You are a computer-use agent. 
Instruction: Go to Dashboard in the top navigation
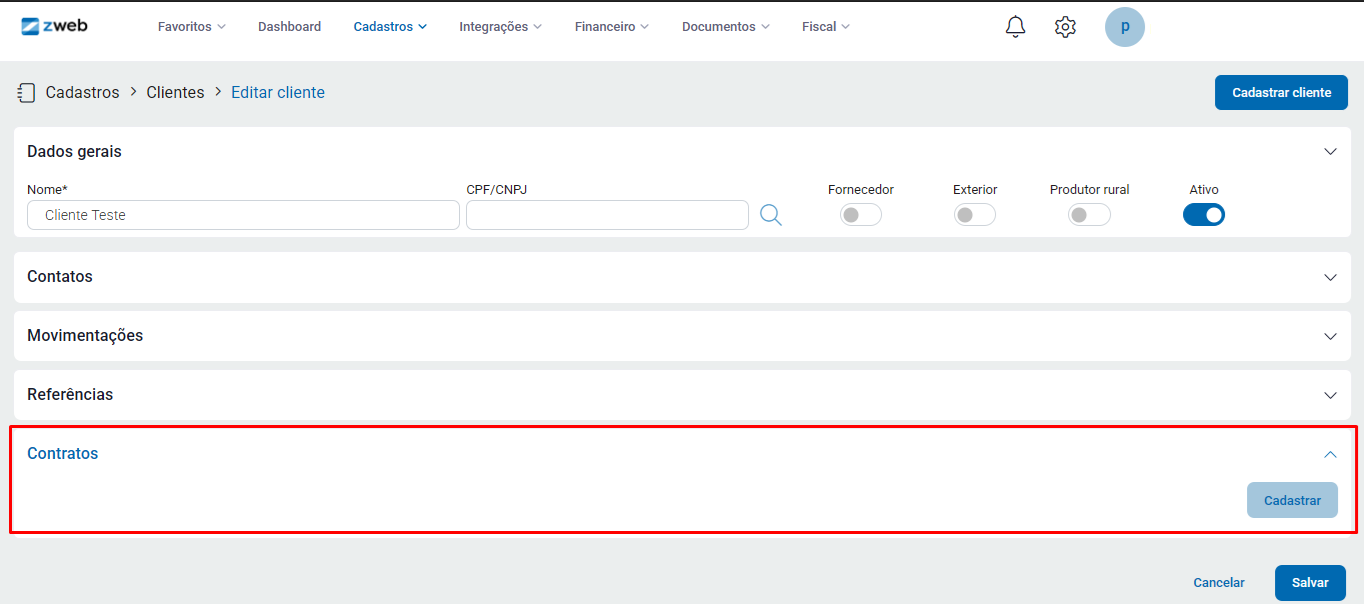point(289,27)
